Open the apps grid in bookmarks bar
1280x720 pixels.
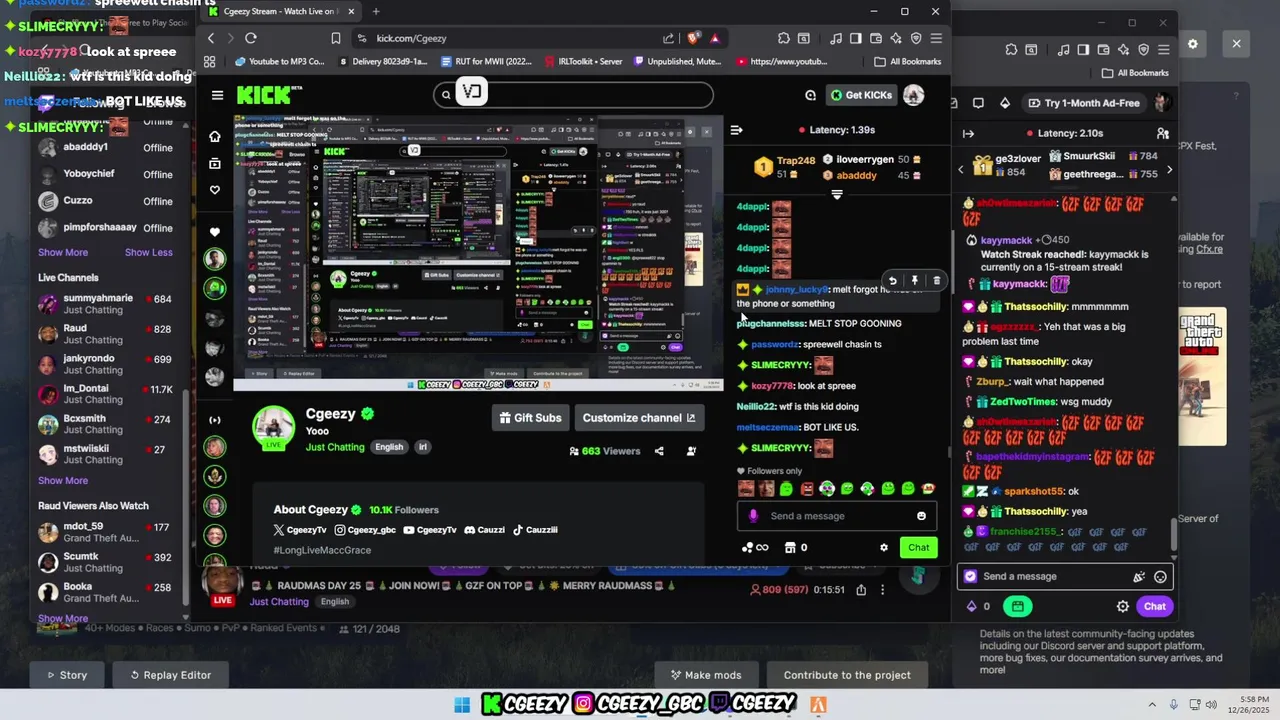pyautogui.click(x=209, y=61)
